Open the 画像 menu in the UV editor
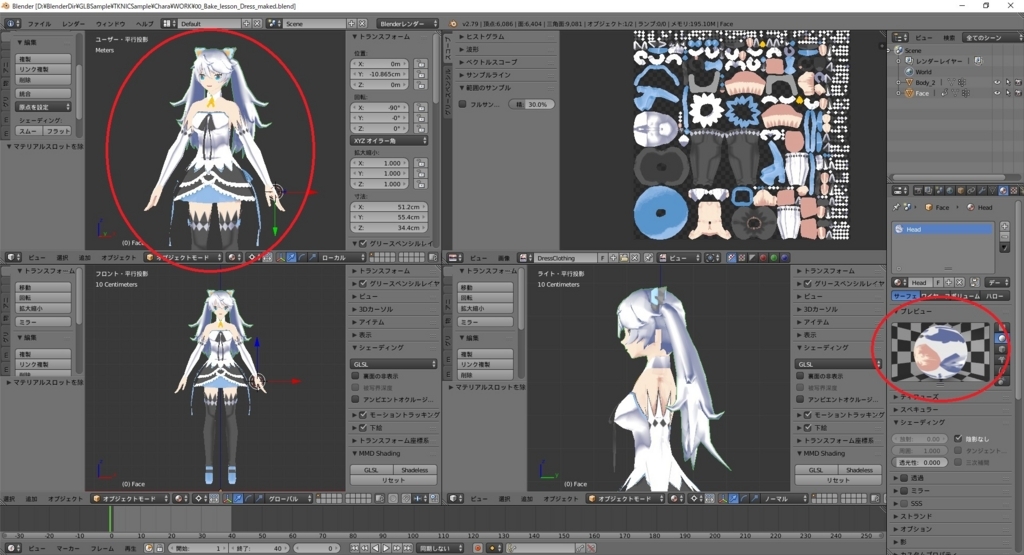The width and height of the screenshot is (1024, 555). 504,258
